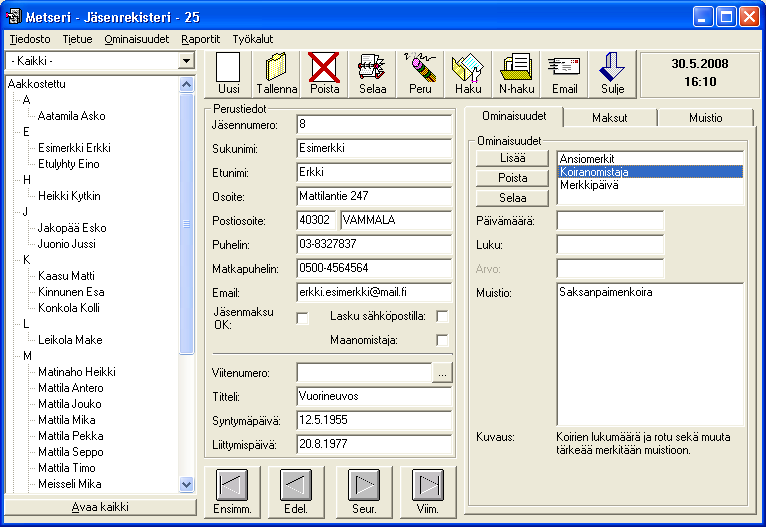Open the Tietue menu
Viewport: 766px width, 527px height.
77,39
